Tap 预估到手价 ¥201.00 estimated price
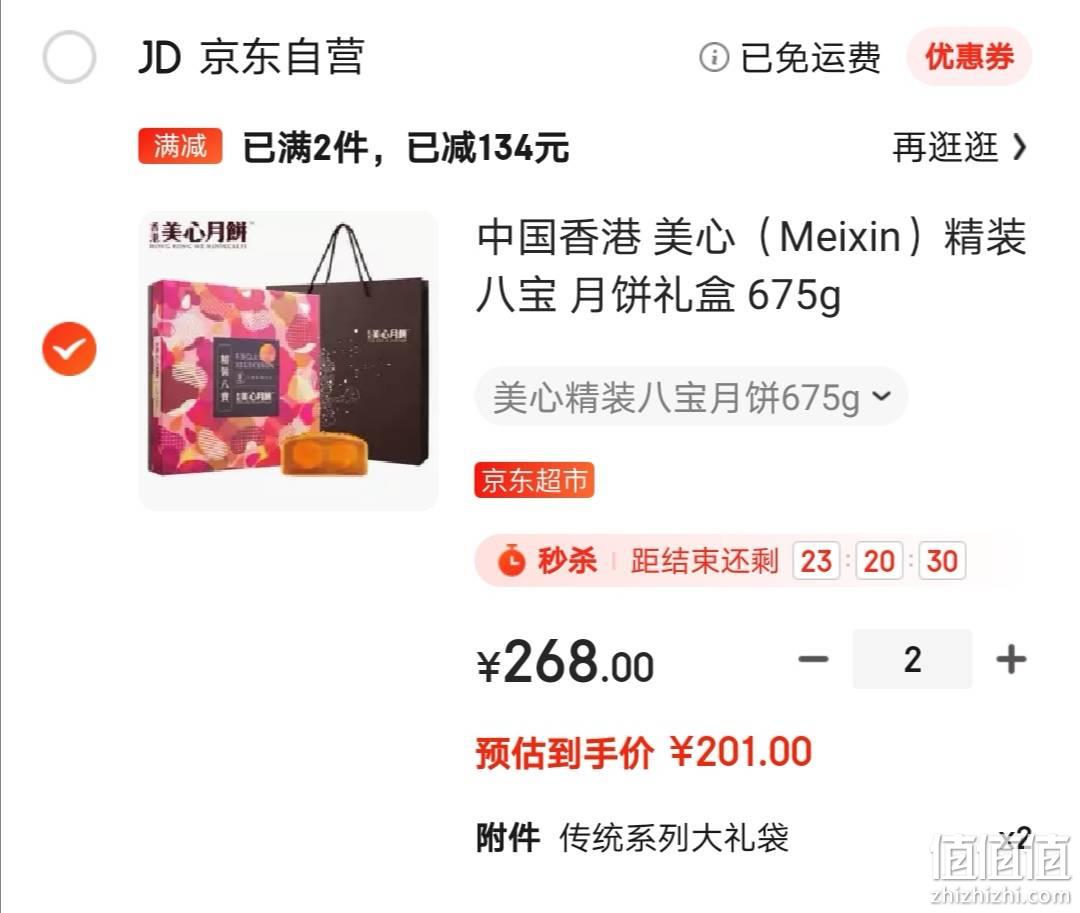1080x913 pixels. coord(644,752)
